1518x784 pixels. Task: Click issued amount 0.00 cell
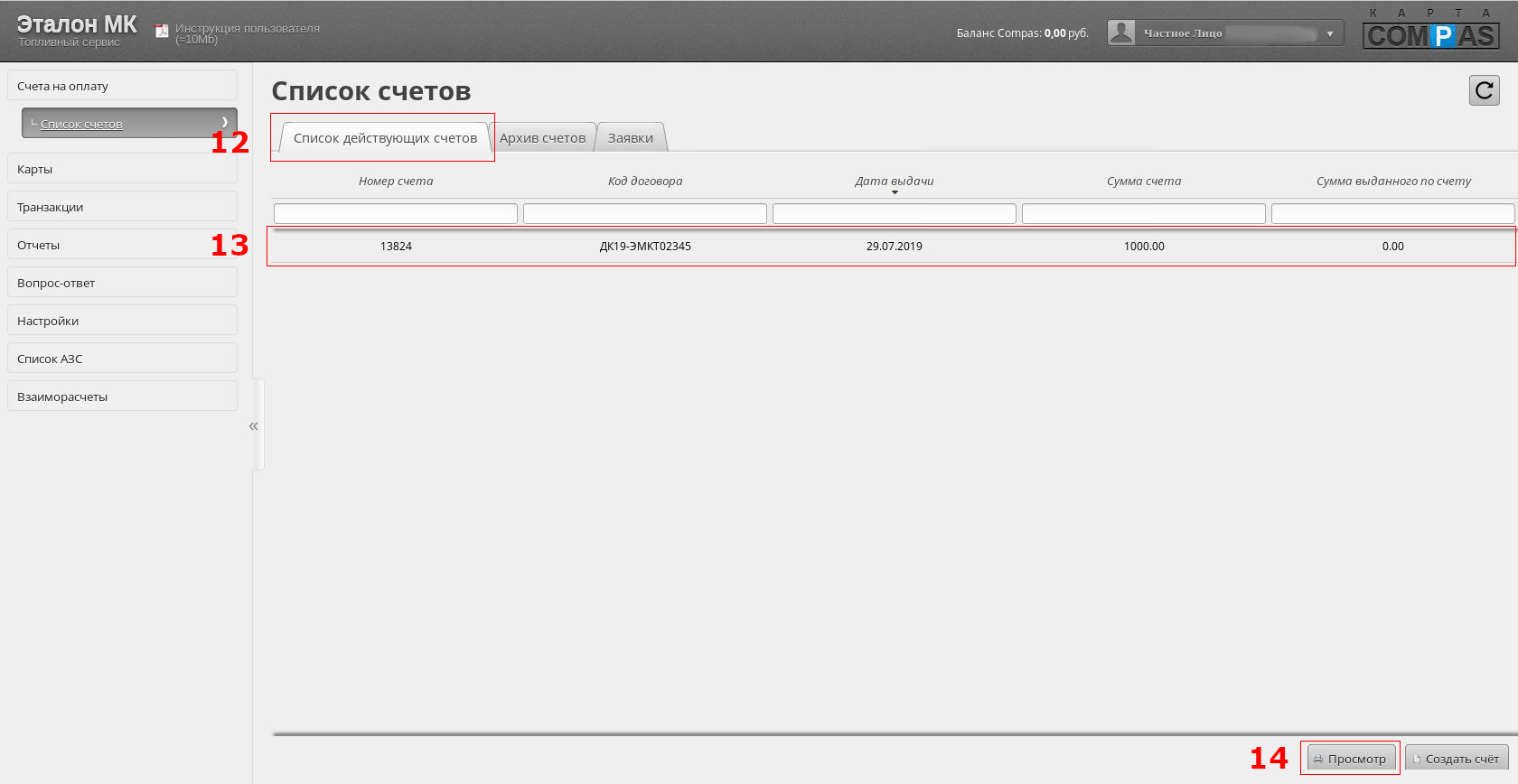[1392, 247]
